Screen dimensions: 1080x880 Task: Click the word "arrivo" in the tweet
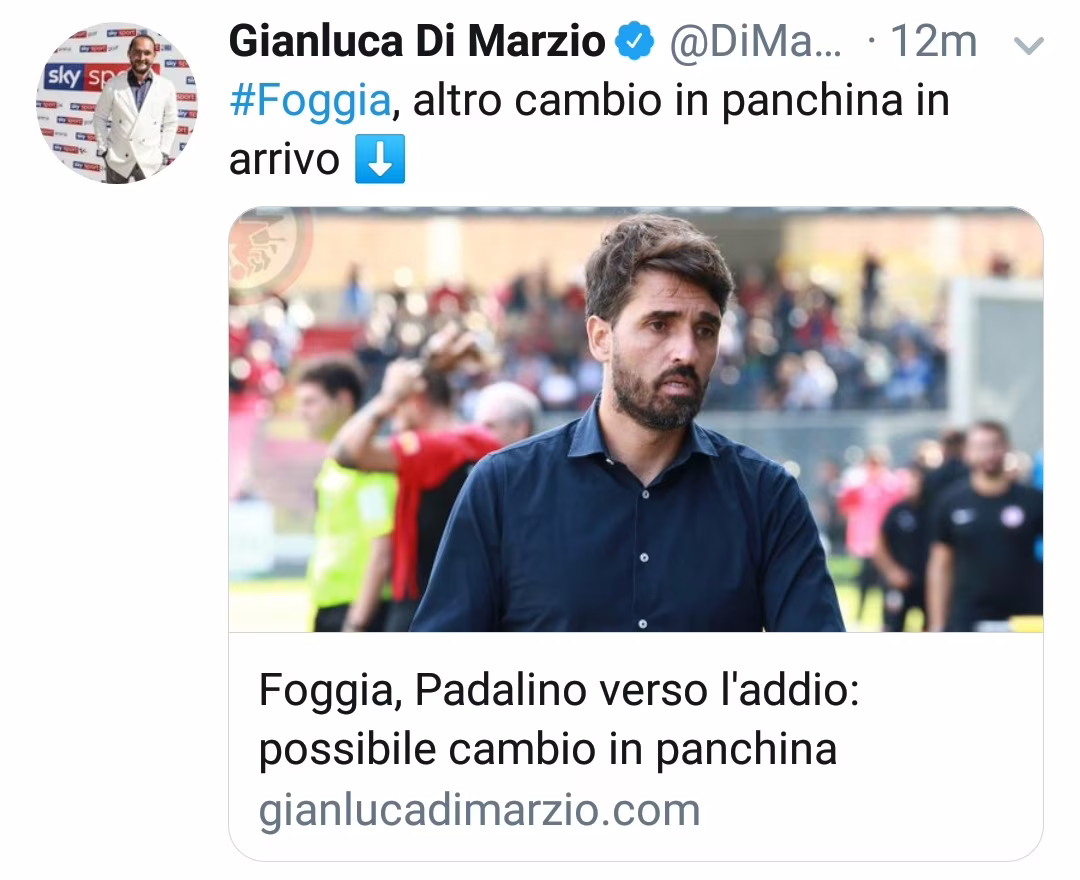pos(284,160)
